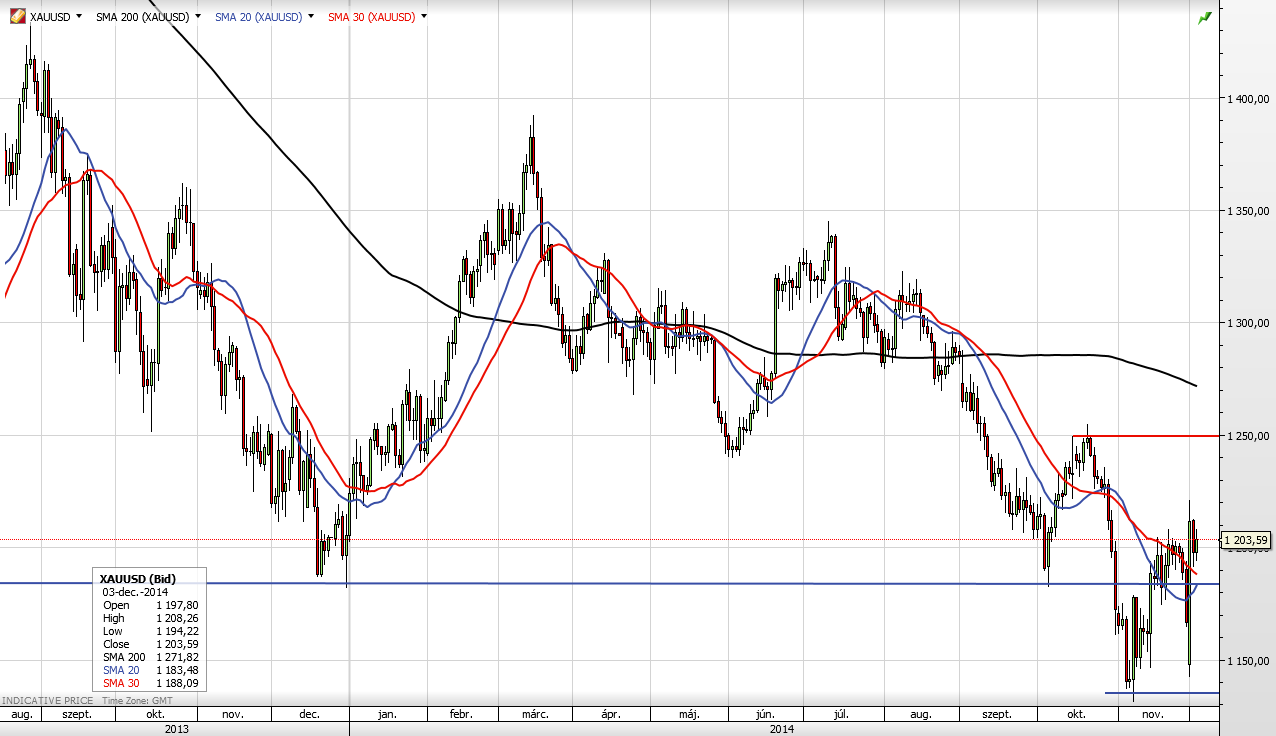Click the 1 350,00 price axis label

[1248, 211]
